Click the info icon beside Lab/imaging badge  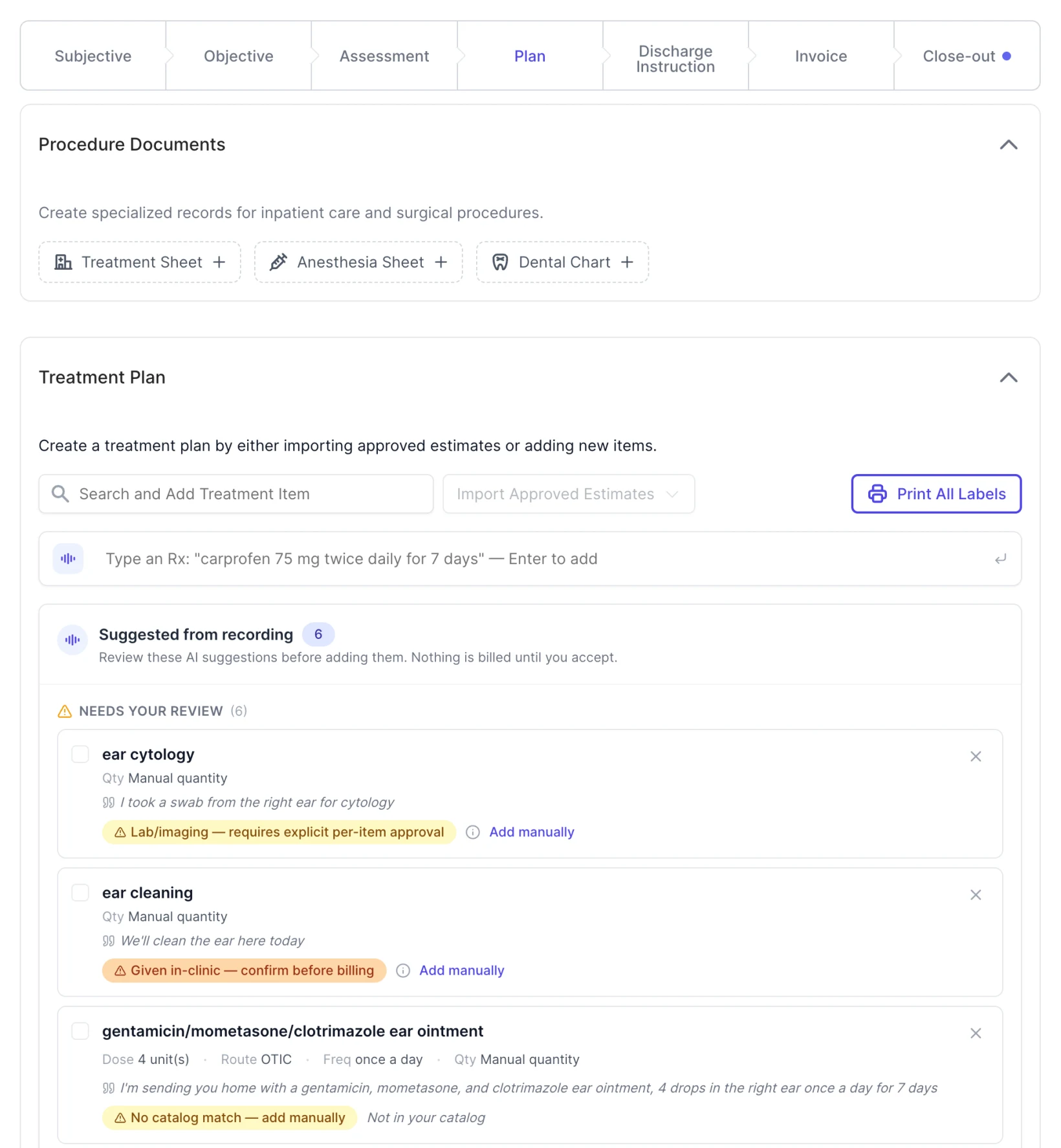[x=473, y=832]
